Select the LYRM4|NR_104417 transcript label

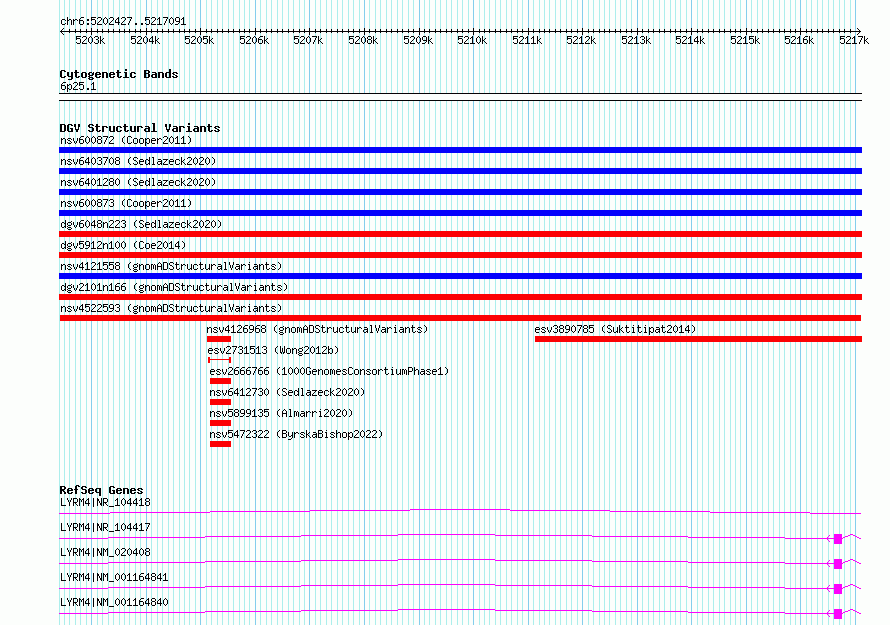click(105, 527)
